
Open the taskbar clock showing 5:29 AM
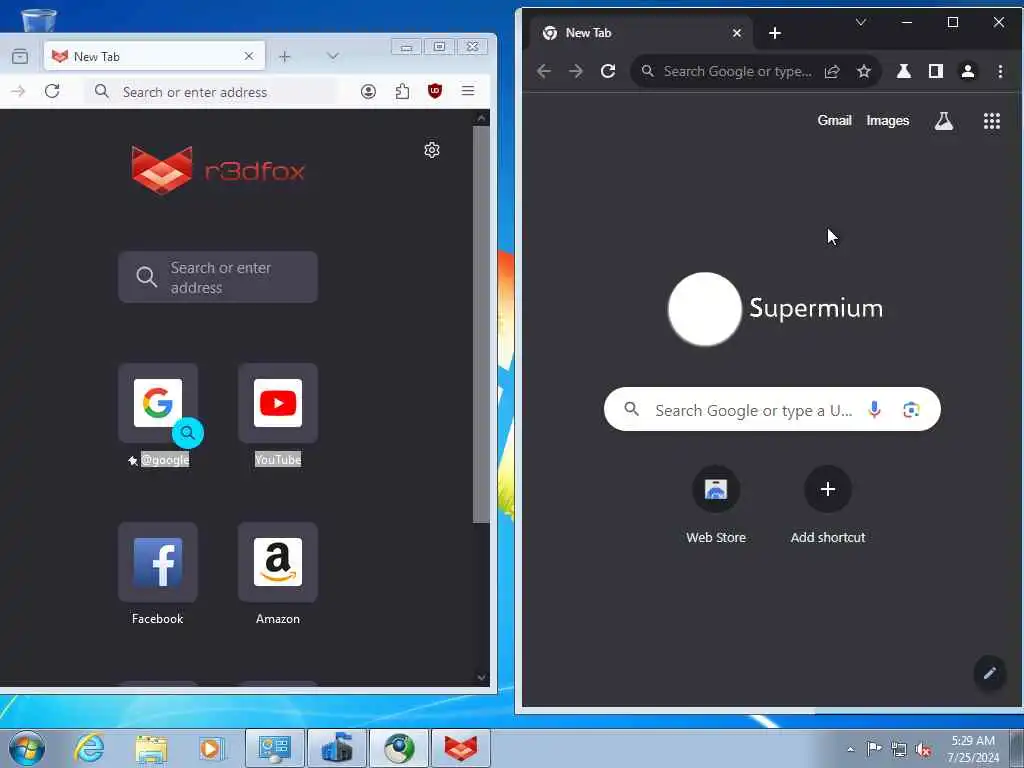click(973, 748)
